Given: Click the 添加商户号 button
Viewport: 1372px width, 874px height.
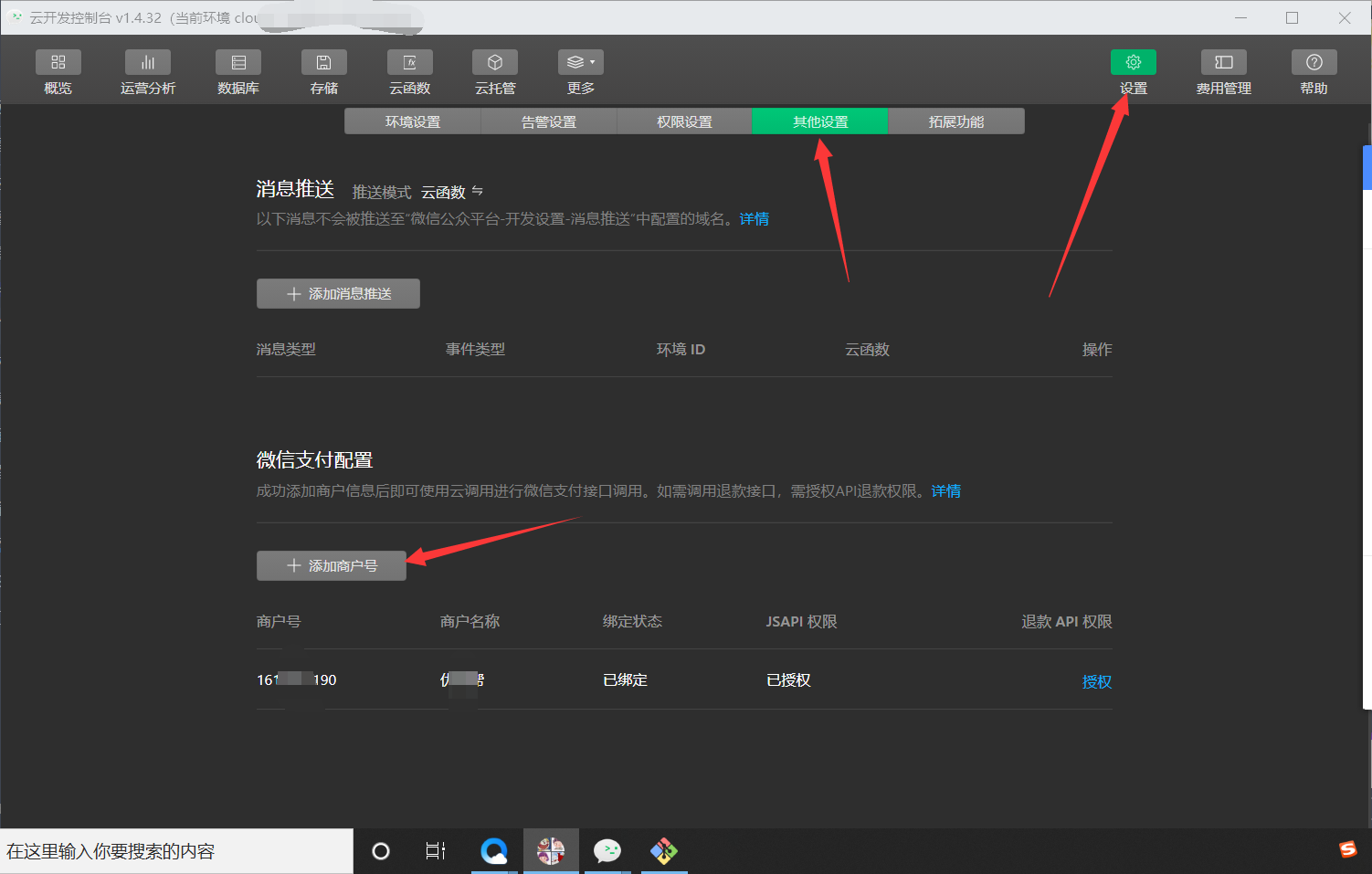Looking at the screenshot, I should click(331, 565).
